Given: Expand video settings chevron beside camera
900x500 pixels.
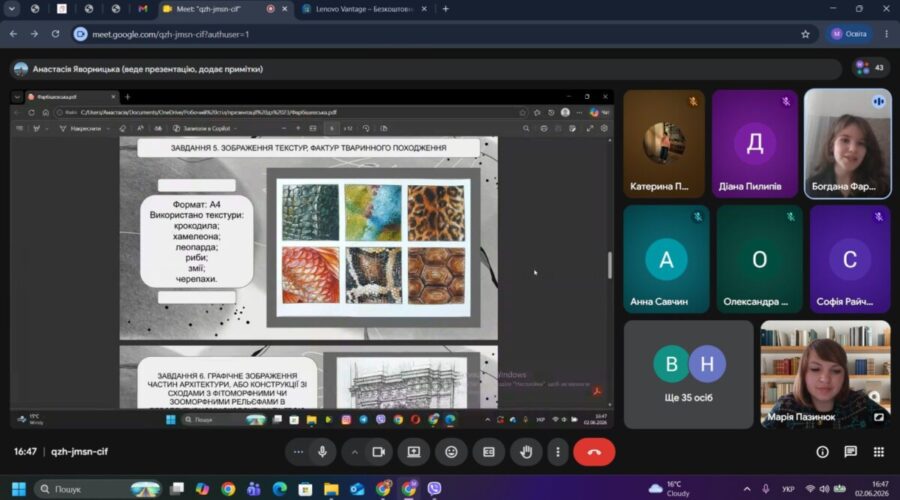Looking at the screenshot, I should 355,452.
